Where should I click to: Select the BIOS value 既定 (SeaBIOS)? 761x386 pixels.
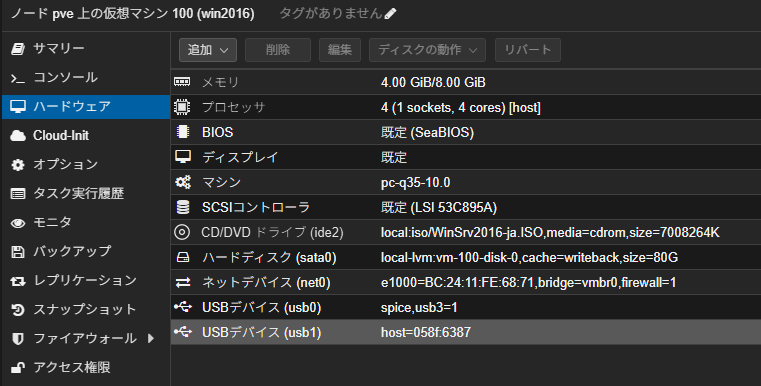coord(427,132)
